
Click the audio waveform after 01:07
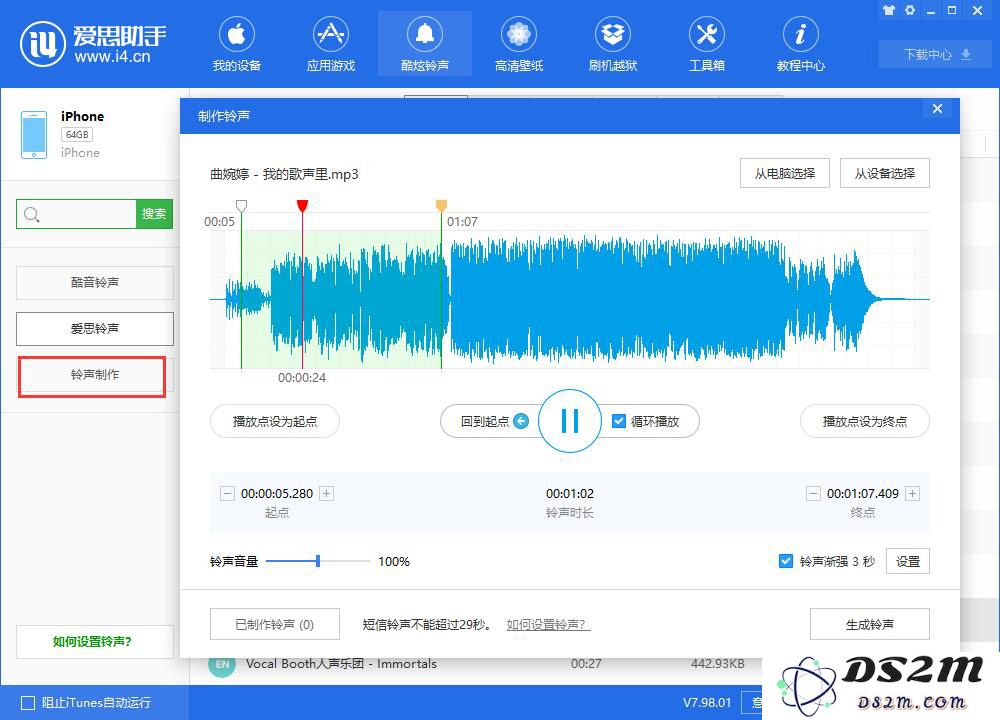pos(686,299)
